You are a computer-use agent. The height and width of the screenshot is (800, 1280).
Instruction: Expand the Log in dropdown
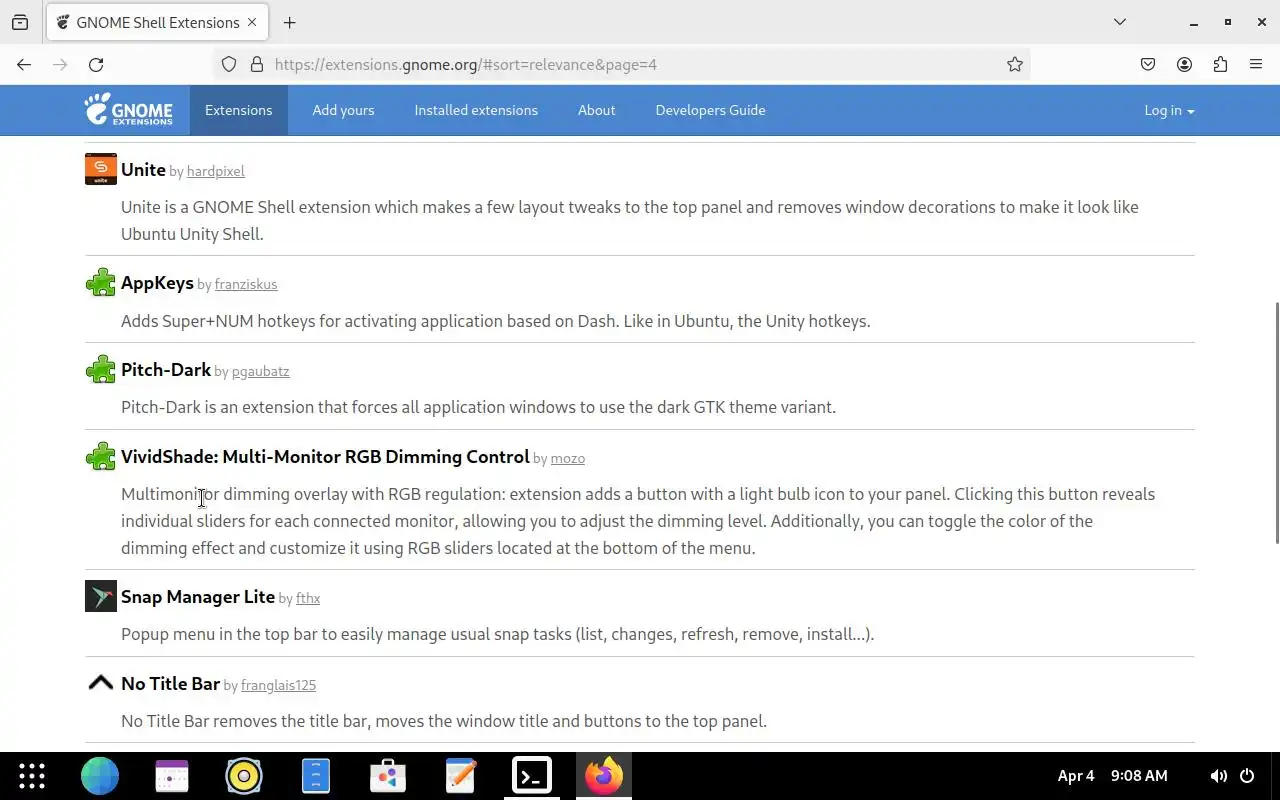[x=1169, y=110]
